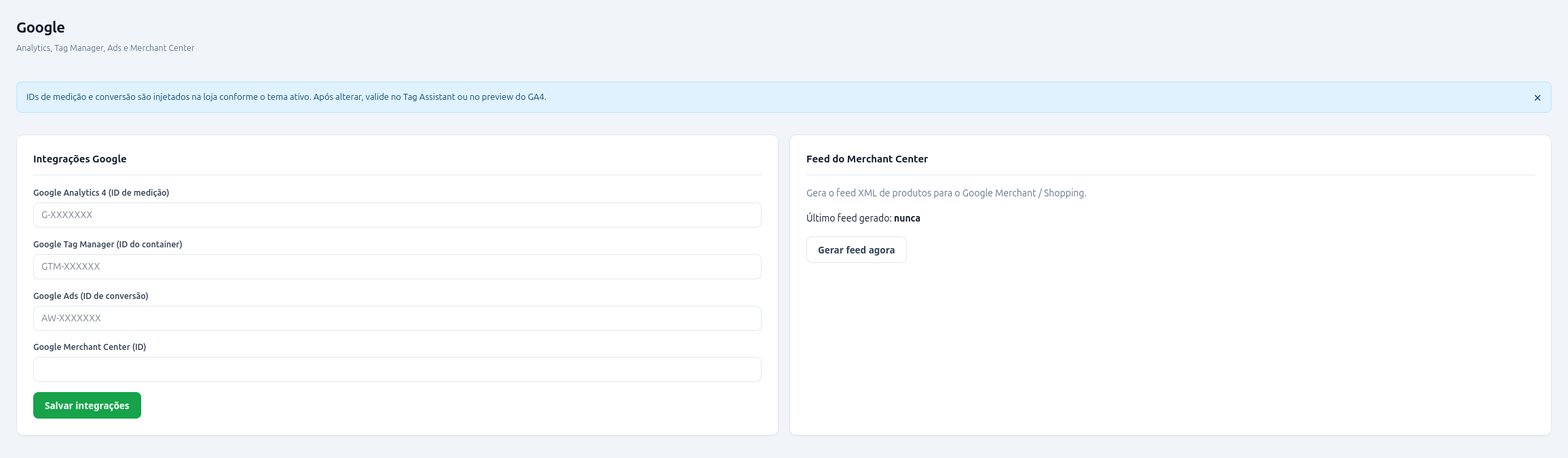Dismiss the blue info alert banner

(1537, 98)
